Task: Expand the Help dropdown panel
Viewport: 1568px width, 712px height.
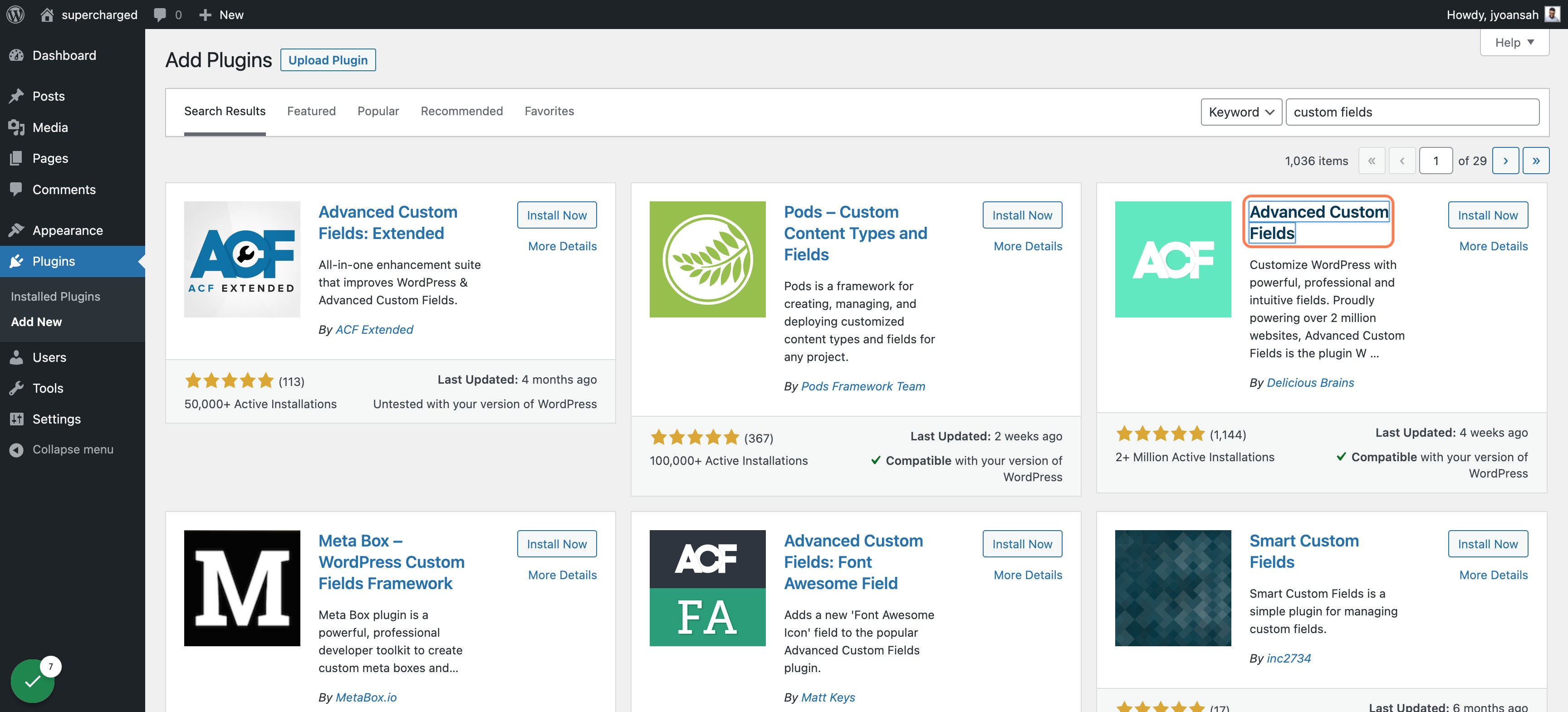Action: click(x=1514, y=43)
